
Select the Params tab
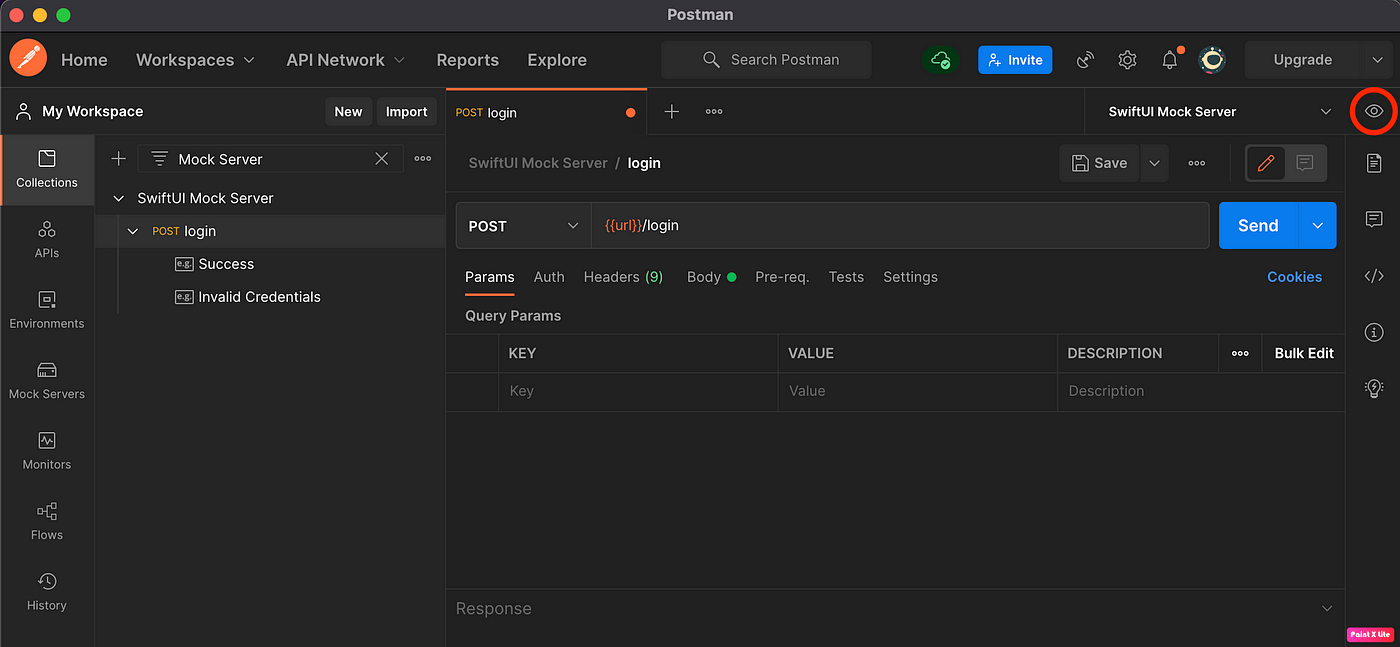(x=490, y=277)
